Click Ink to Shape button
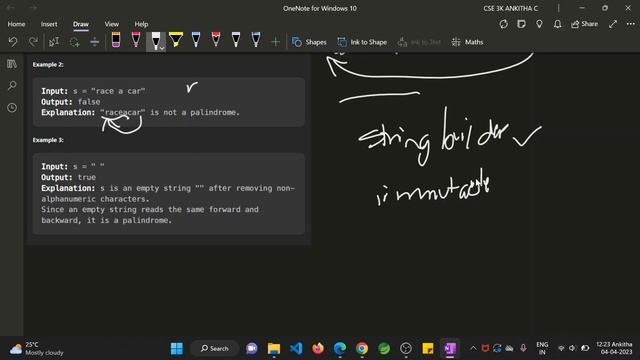 362,42
